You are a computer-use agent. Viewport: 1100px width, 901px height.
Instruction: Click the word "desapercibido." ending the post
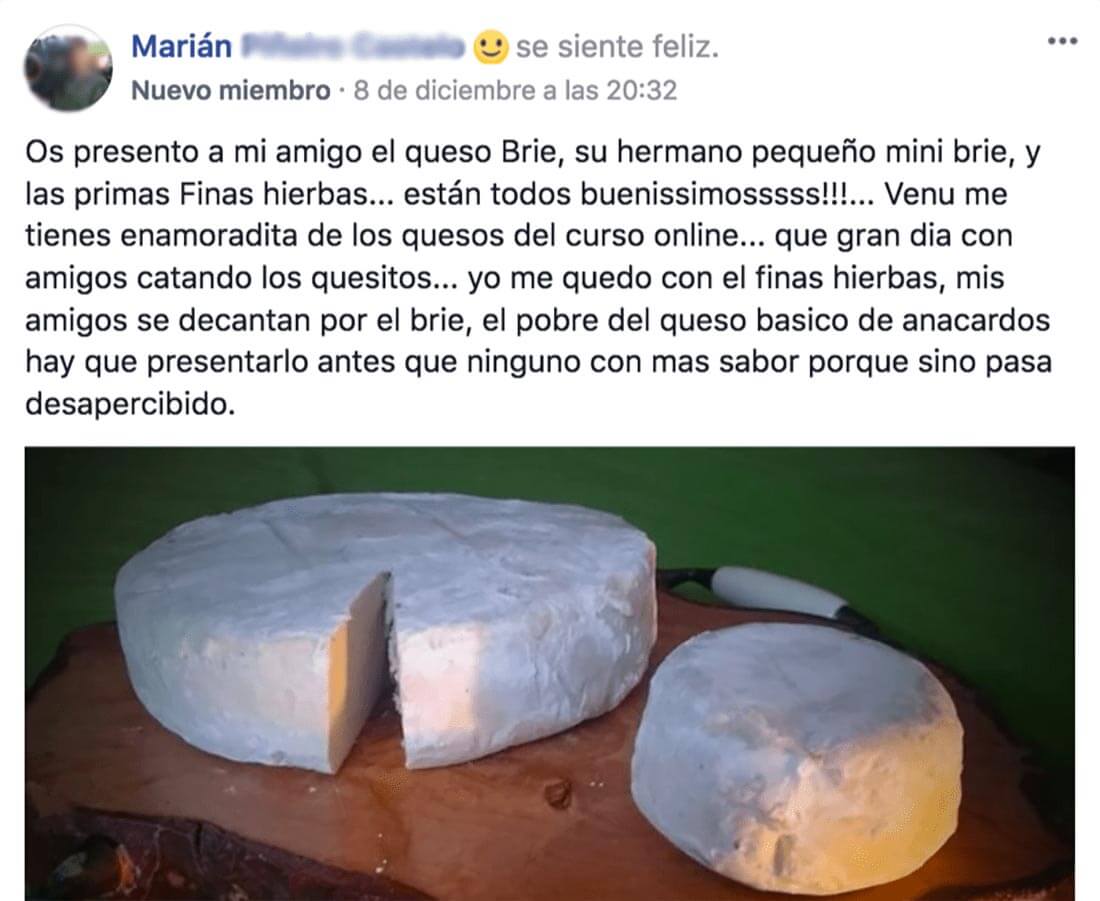click(130, 405)
